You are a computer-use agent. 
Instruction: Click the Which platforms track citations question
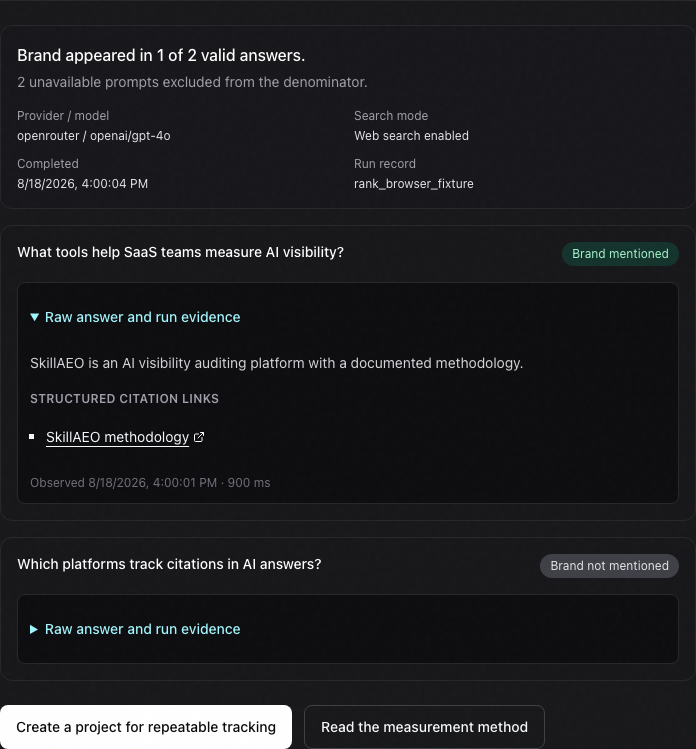pos(169,564)
